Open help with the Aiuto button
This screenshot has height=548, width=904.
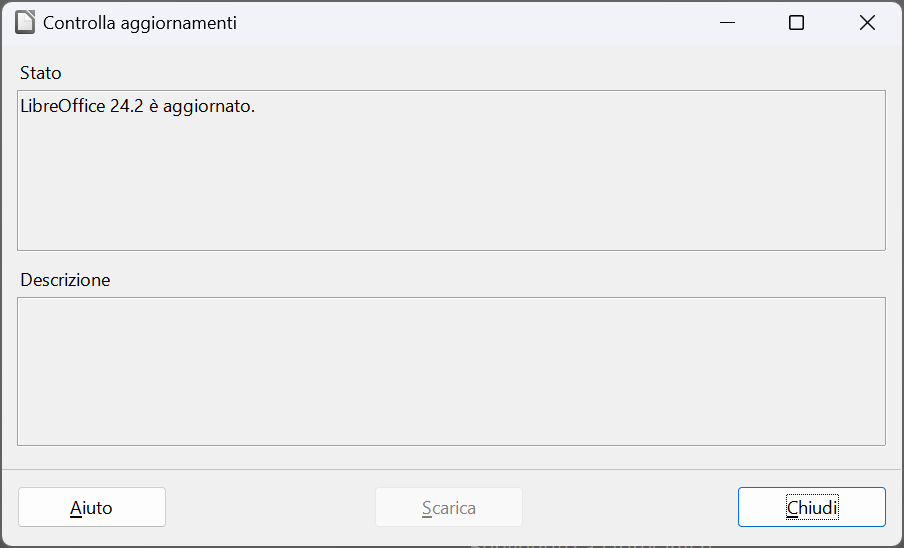92,507
